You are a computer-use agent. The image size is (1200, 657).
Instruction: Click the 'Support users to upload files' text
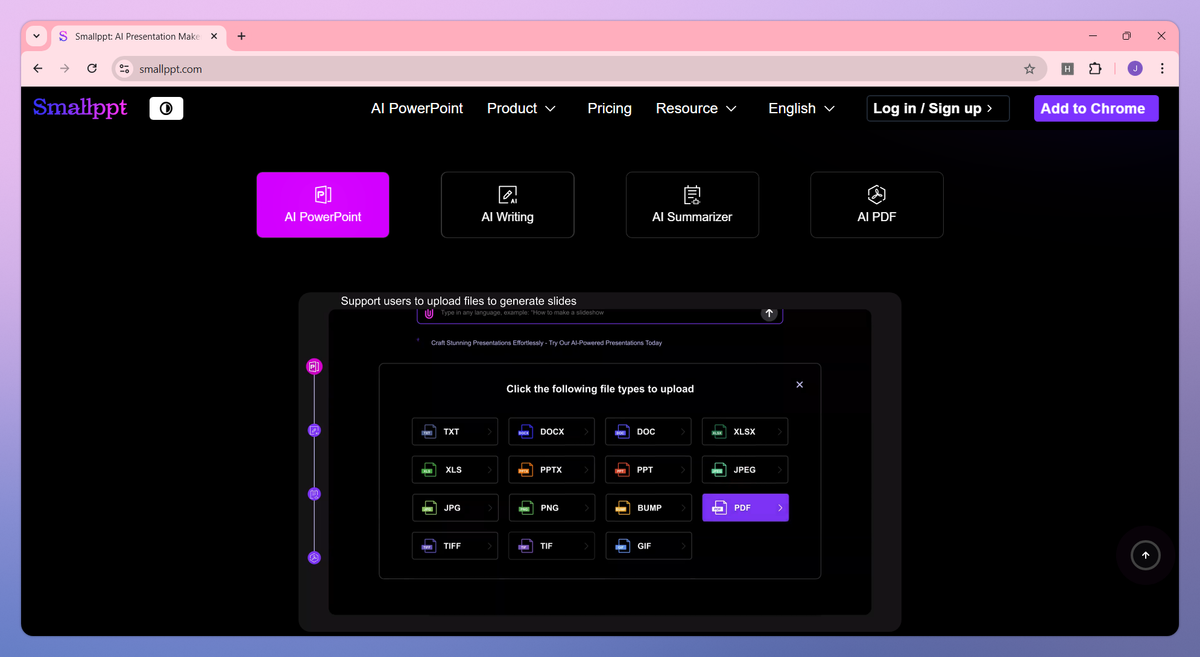tap(458, 301)
